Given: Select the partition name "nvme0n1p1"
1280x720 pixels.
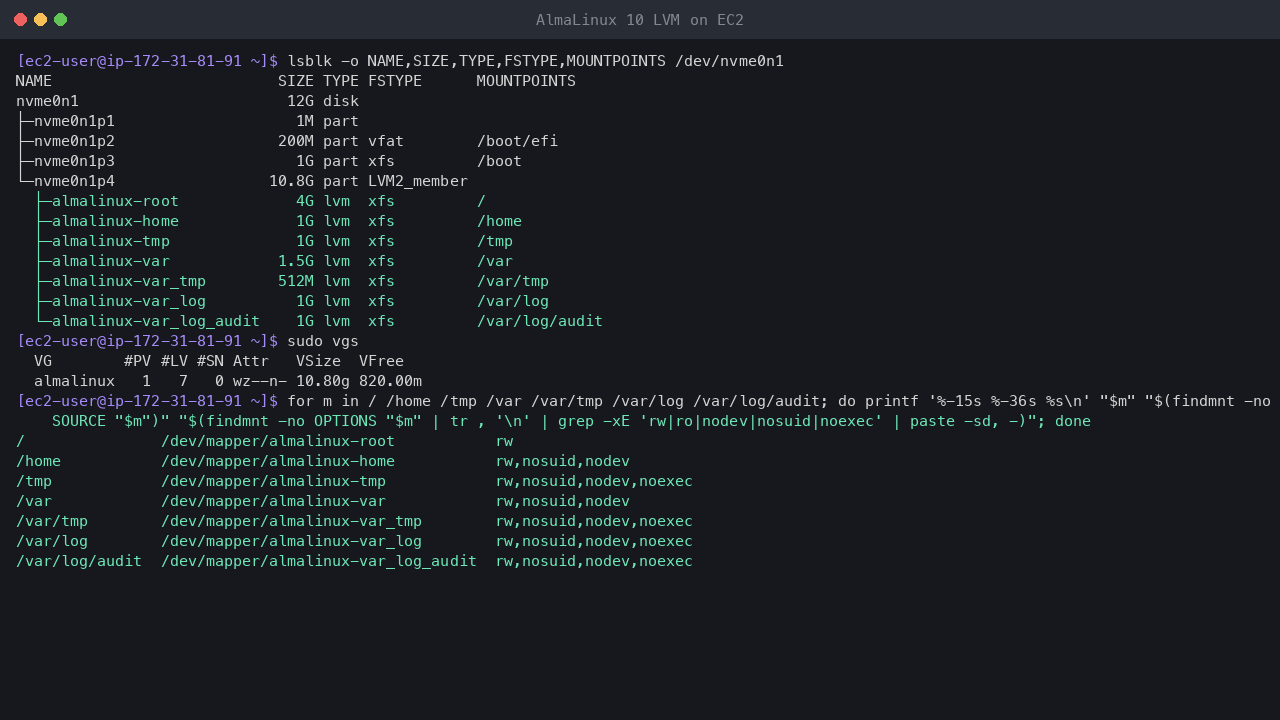Looking at the screenshot, I should click(74, 121).
